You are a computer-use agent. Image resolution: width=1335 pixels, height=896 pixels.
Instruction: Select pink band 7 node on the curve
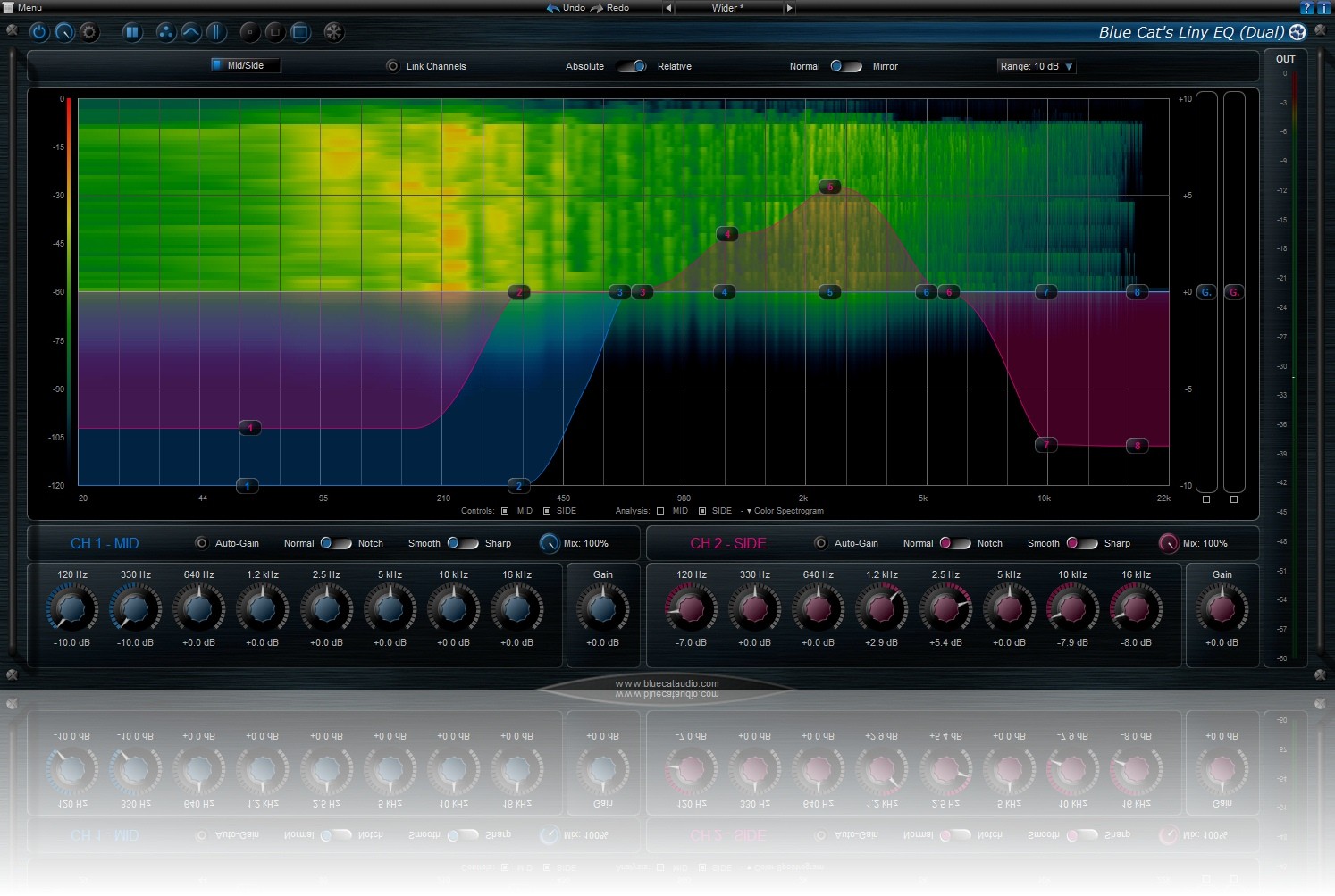pyautogui.click(x=1045, y=445)
